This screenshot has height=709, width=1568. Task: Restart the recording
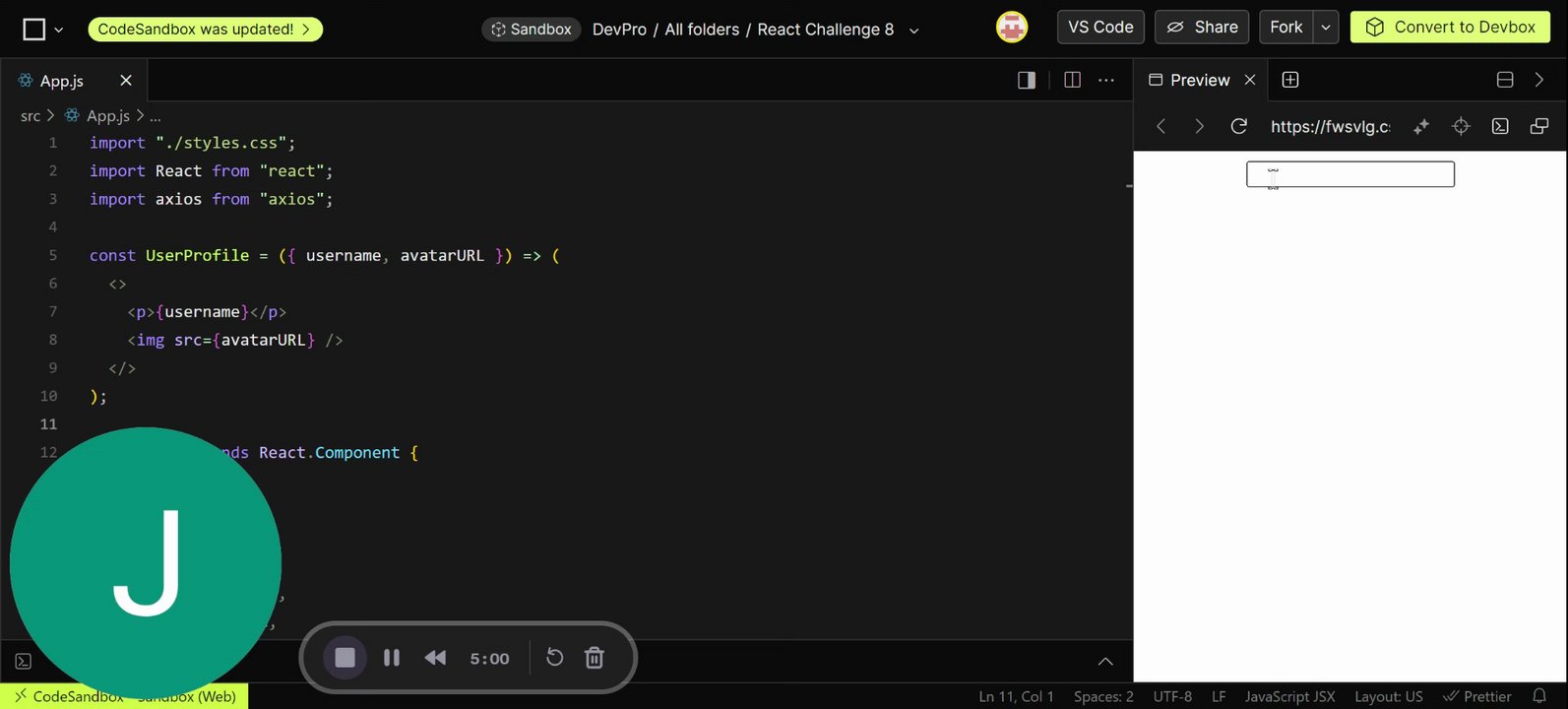point(555,657)
